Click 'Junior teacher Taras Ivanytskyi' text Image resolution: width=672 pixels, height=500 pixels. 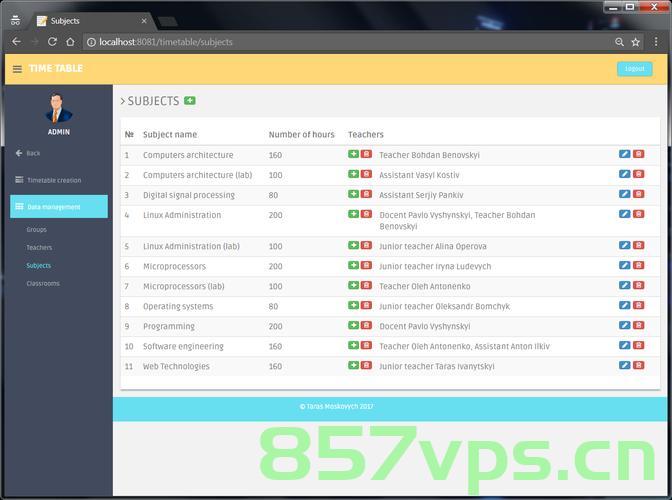[436, 366]
